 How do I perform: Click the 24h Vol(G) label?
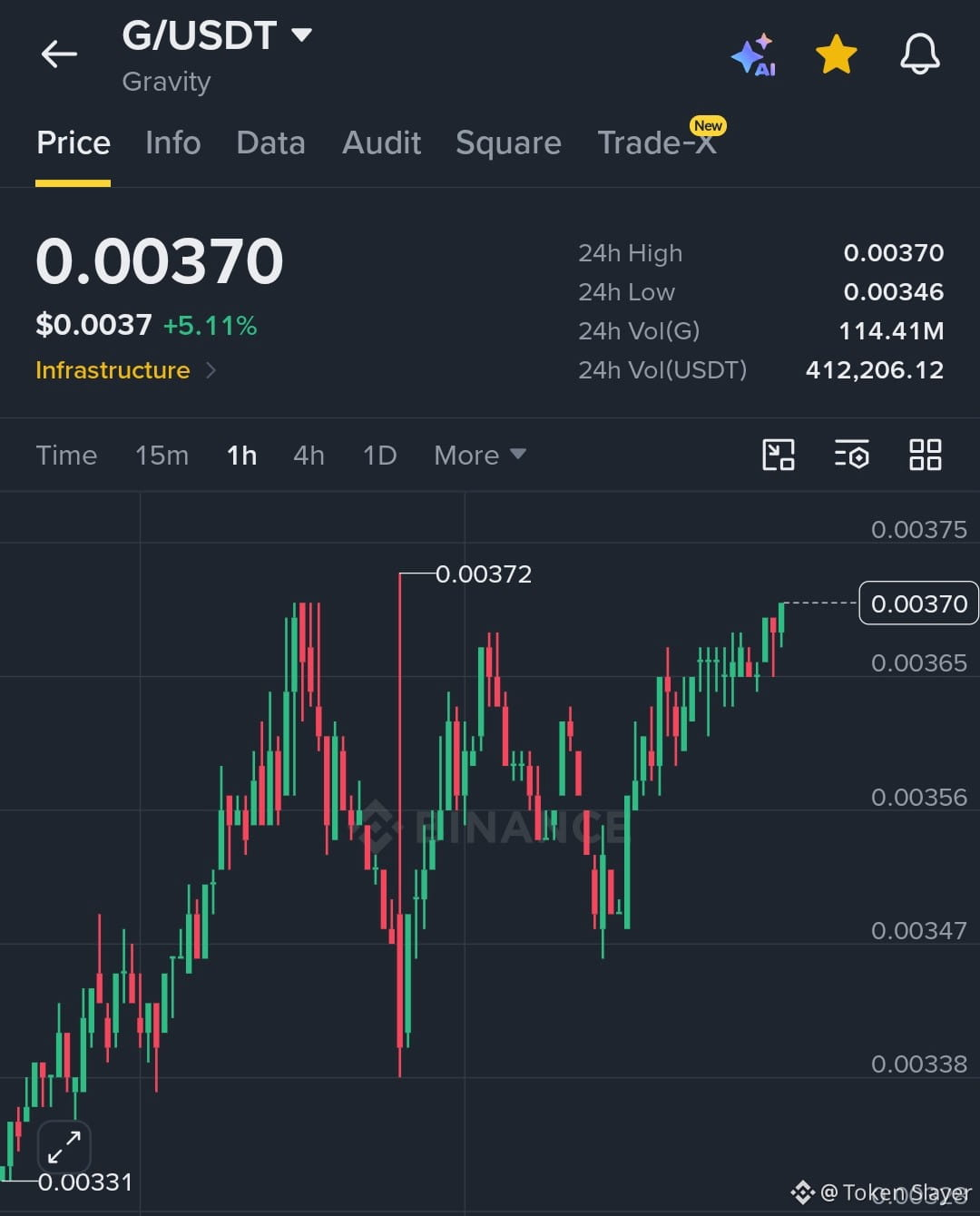tap(639, 330)
